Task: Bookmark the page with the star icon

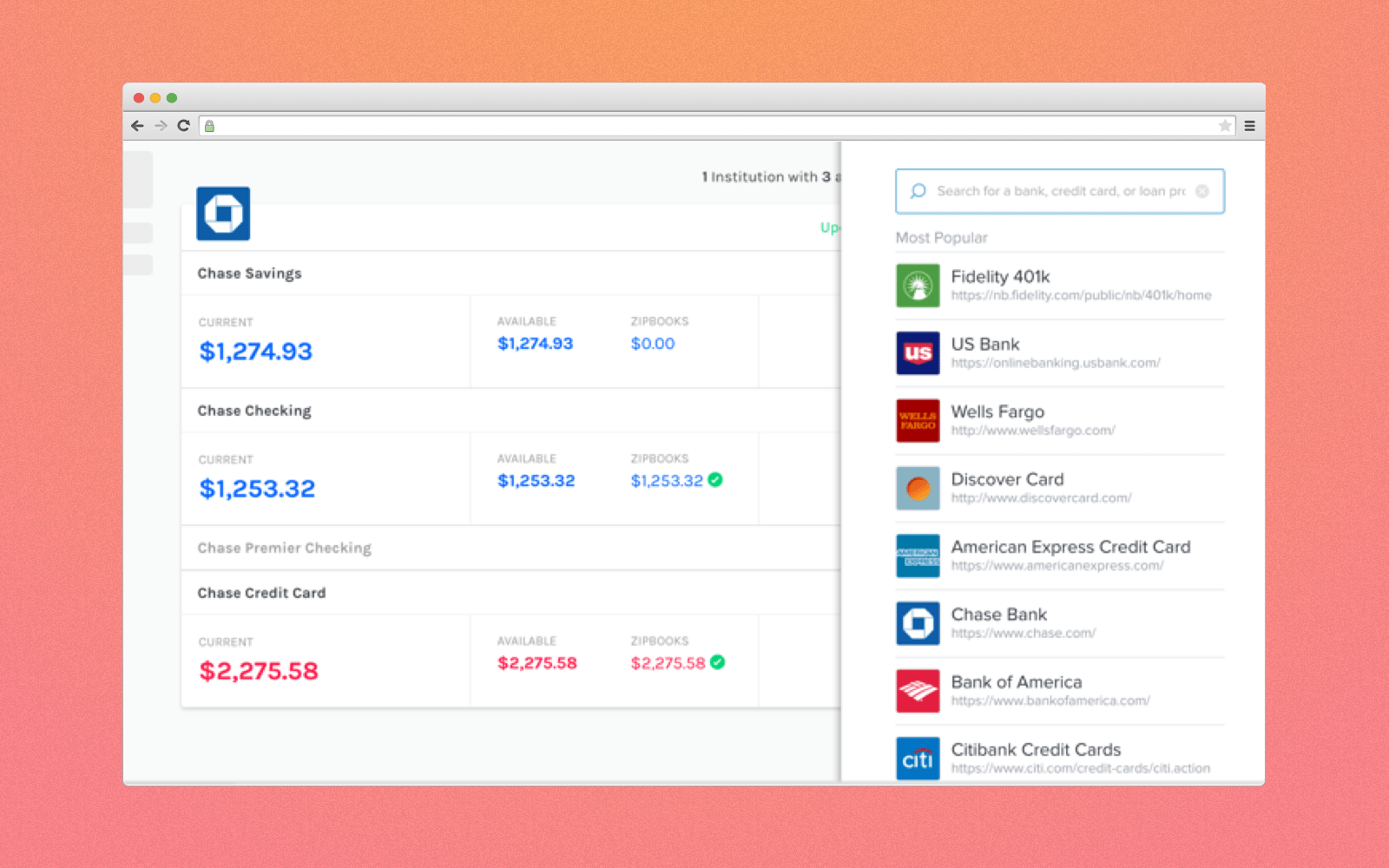Action: coord(1225,126)
